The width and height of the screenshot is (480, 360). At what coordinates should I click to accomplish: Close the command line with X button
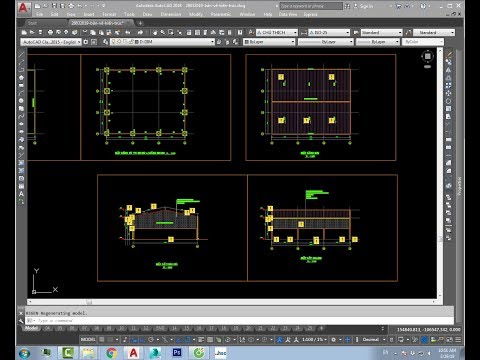click(21, 313)
